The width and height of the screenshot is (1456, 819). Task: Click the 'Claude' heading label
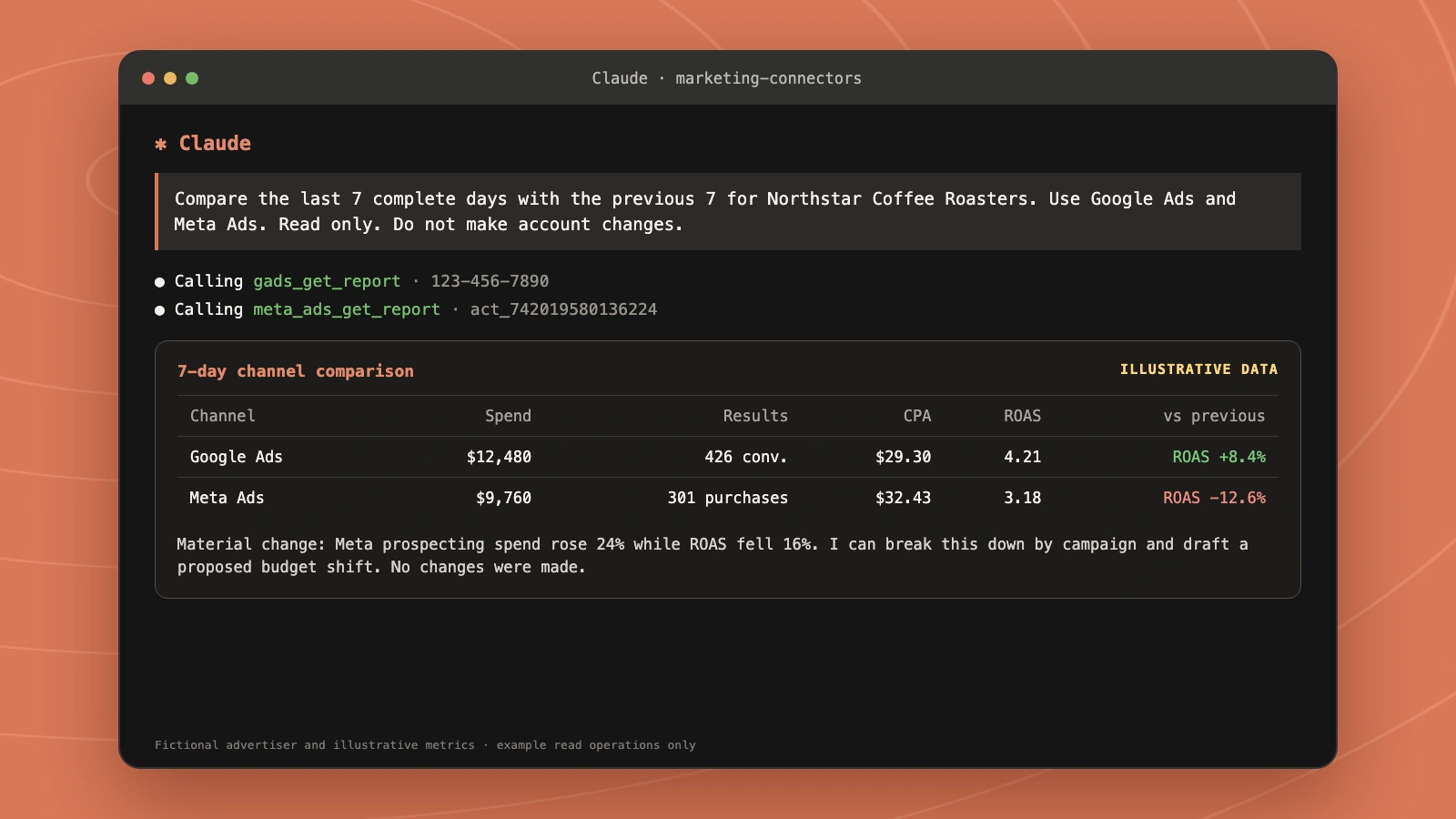click(215, 143)
